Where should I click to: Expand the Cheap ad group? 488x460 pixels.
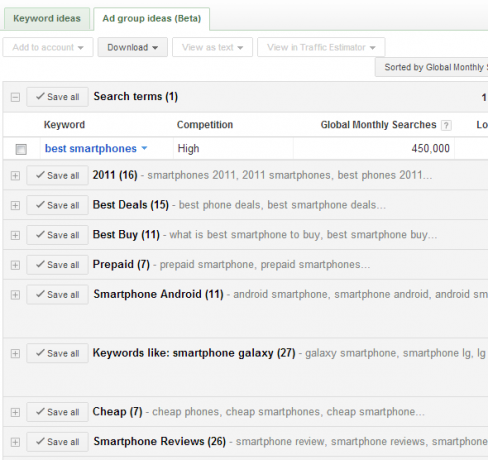15,412
